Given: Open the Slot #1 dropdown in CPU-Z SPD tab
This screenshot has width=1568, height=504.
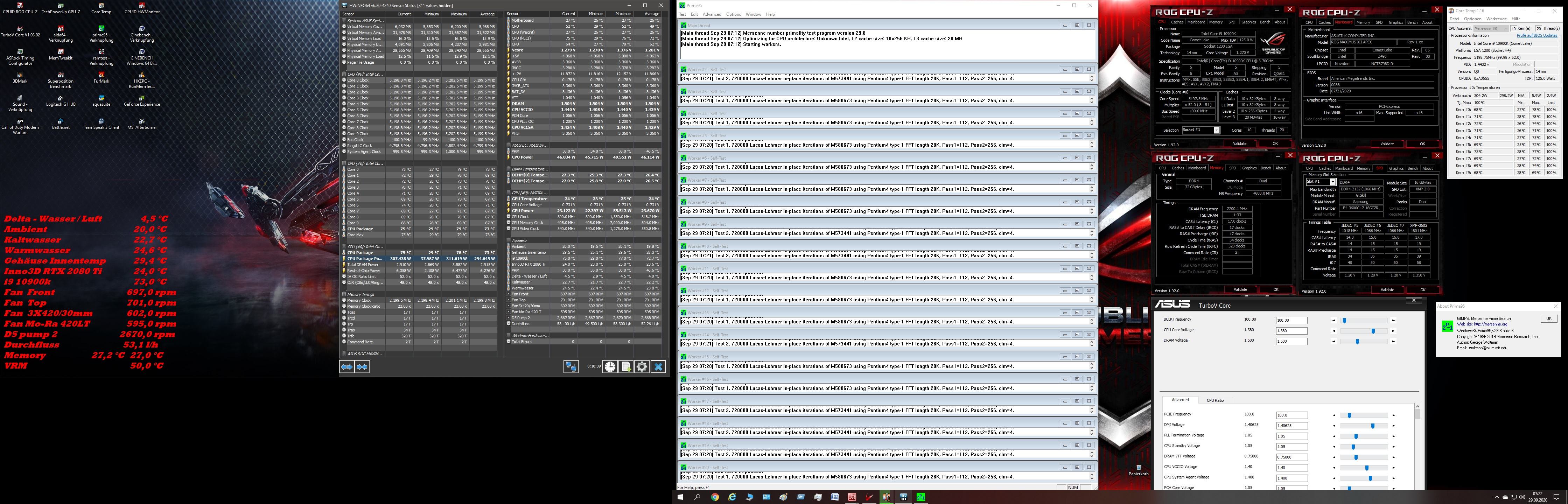Looking at the screenshot, I should pos(1321,182).
